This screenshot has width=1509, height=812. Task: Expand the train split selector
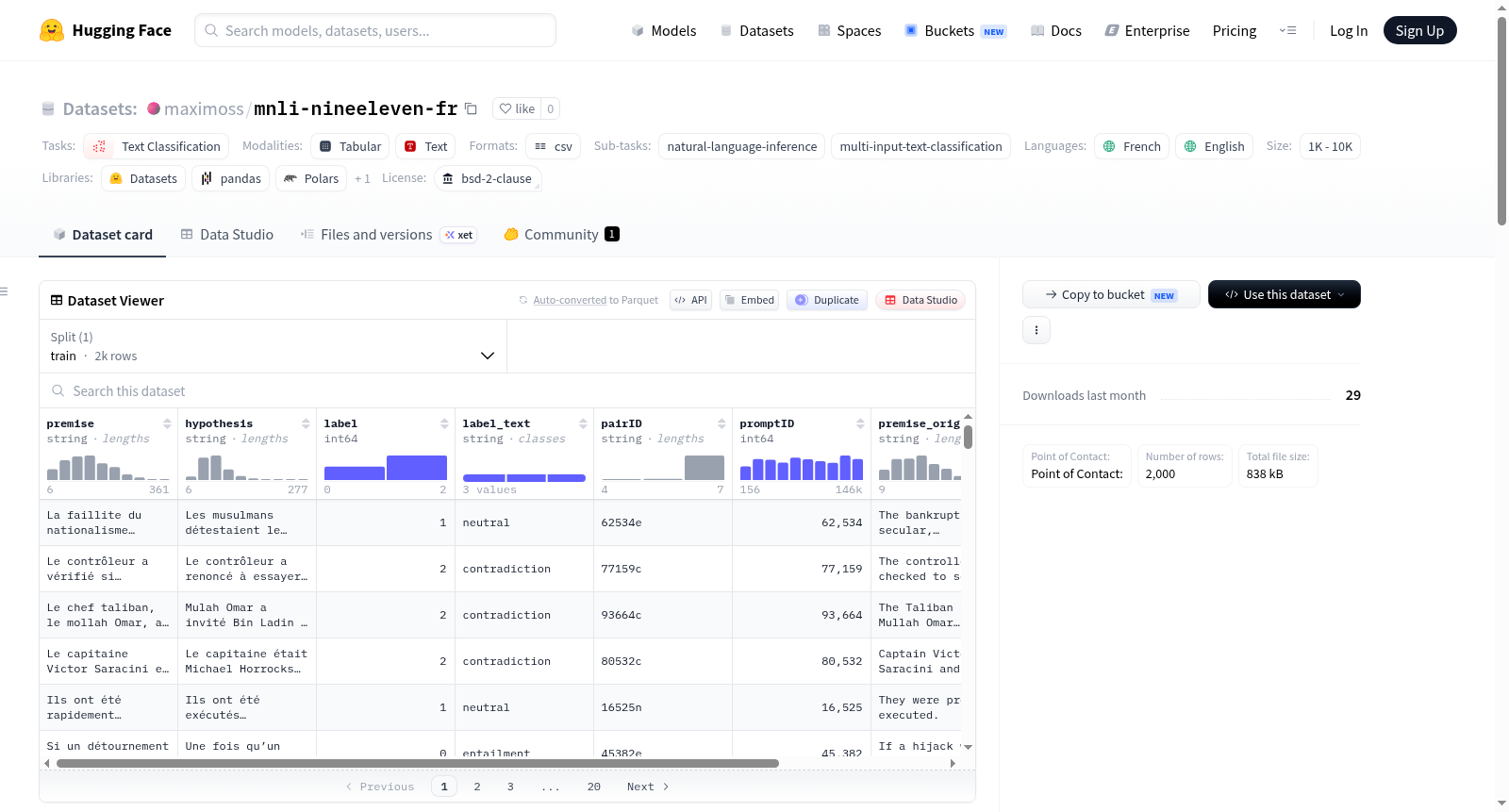click(x=274, y=346)
